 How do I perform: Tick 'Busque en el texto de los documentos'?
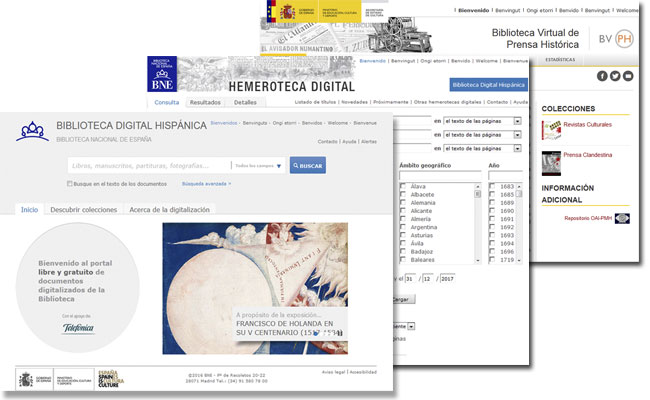70,184
